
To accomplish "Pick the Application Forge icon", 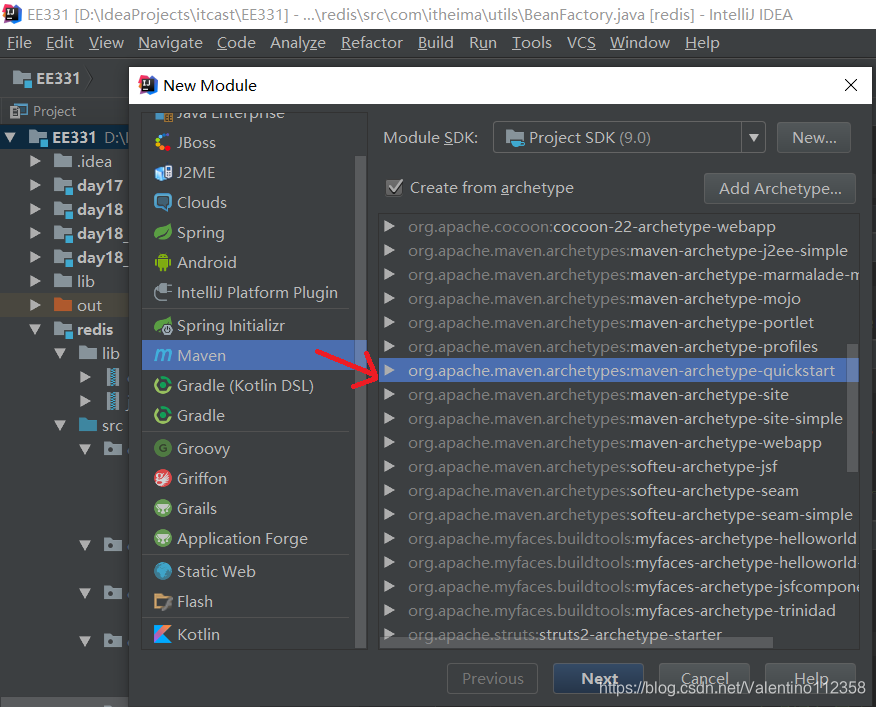I will pyautogui.click(x=163, y=538).
